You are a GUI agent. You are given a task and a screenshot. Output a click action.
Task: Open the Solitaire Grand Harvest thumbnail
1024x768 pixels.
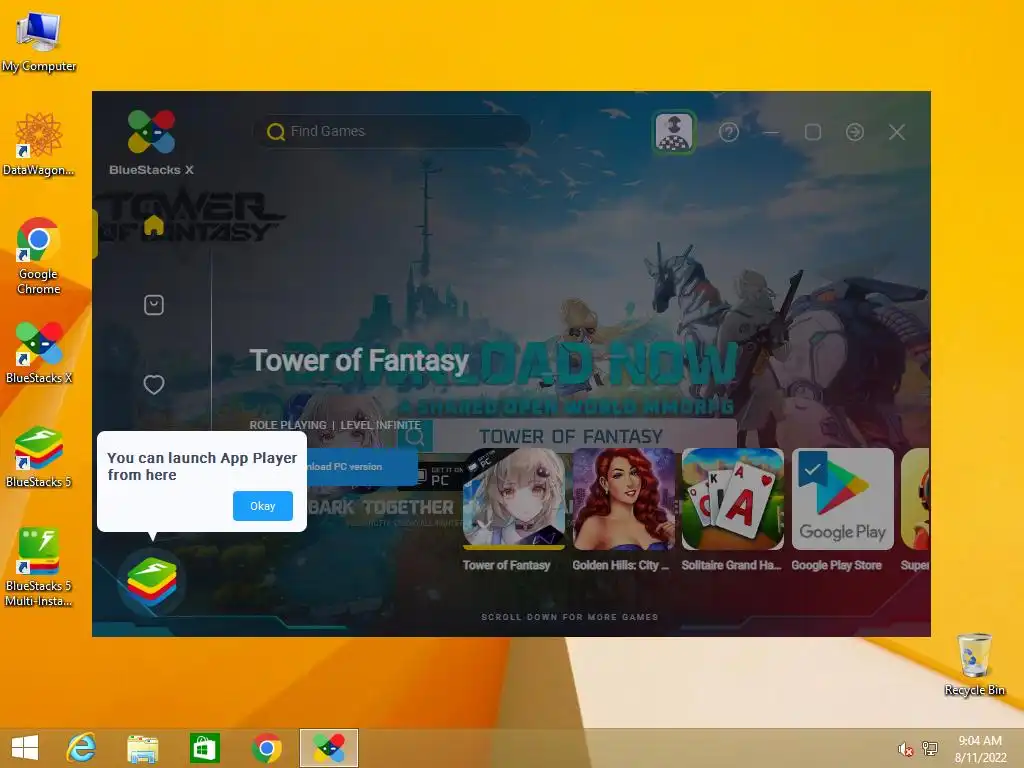click(733, 500)
